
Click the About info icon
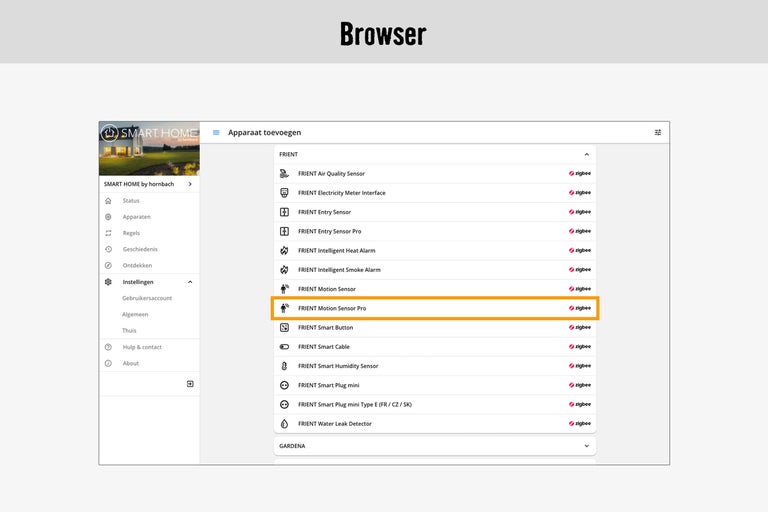(108, 364)
